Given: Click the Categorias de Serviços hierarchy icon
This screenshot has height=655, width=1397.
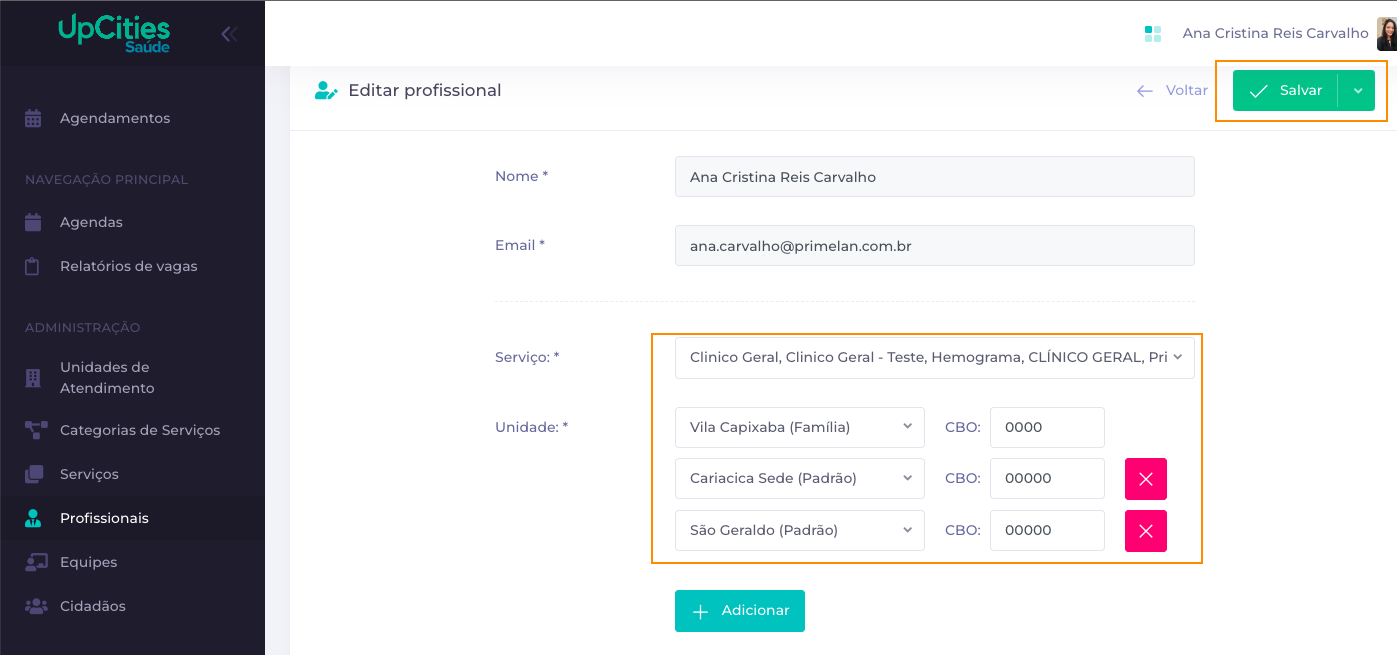Looking at the screenshot, I should [x=36, y=430].
